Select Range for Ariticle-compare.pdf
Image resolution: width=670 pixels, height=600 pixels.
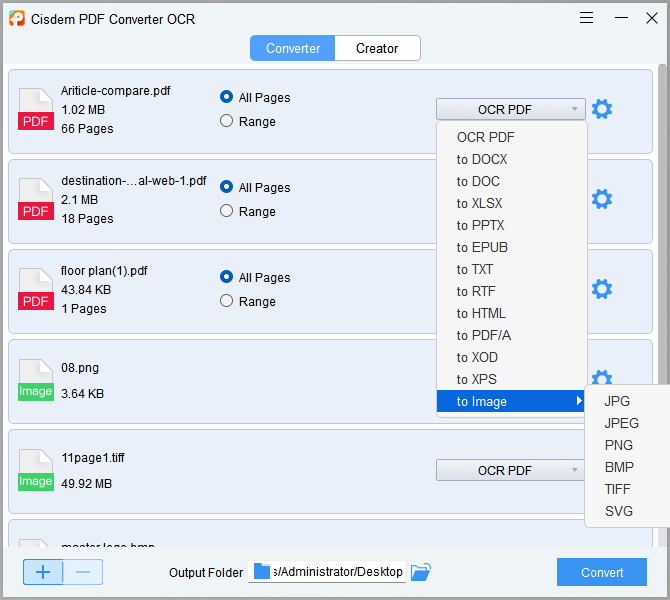click(x=248, y=121)
